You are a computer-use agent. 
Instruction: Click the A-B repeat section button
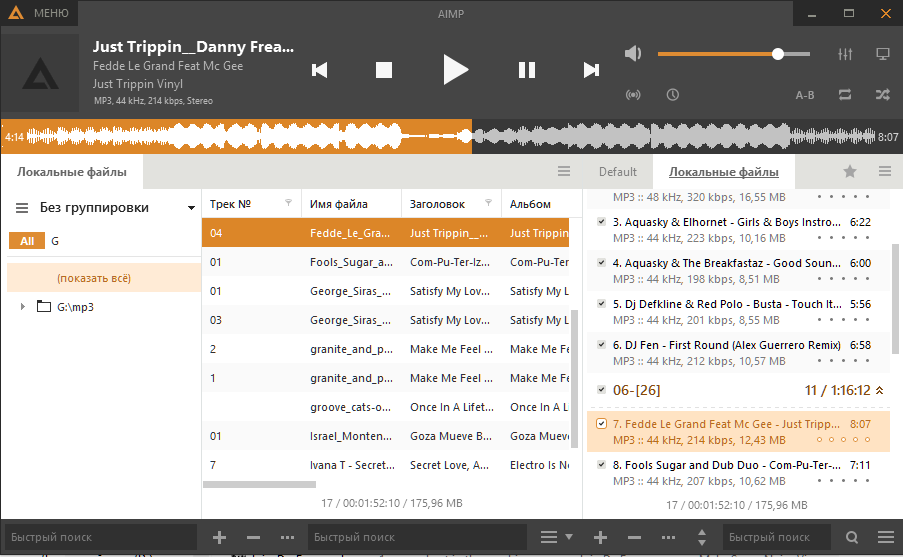(804, 95)
